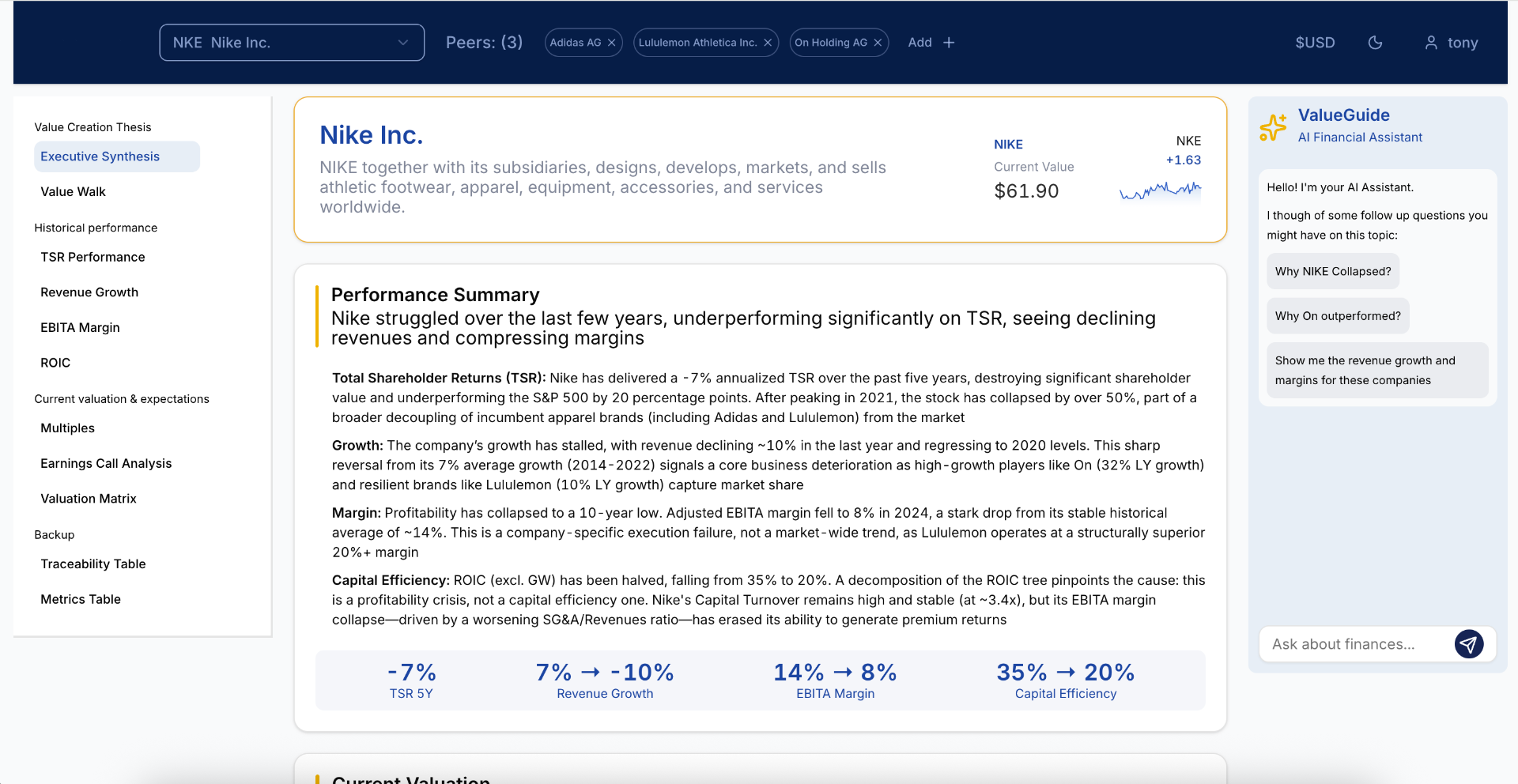Select Executive Synthesis in sidebar
The width and height of the screenshot is (1518, 784).
pos(100,156)
